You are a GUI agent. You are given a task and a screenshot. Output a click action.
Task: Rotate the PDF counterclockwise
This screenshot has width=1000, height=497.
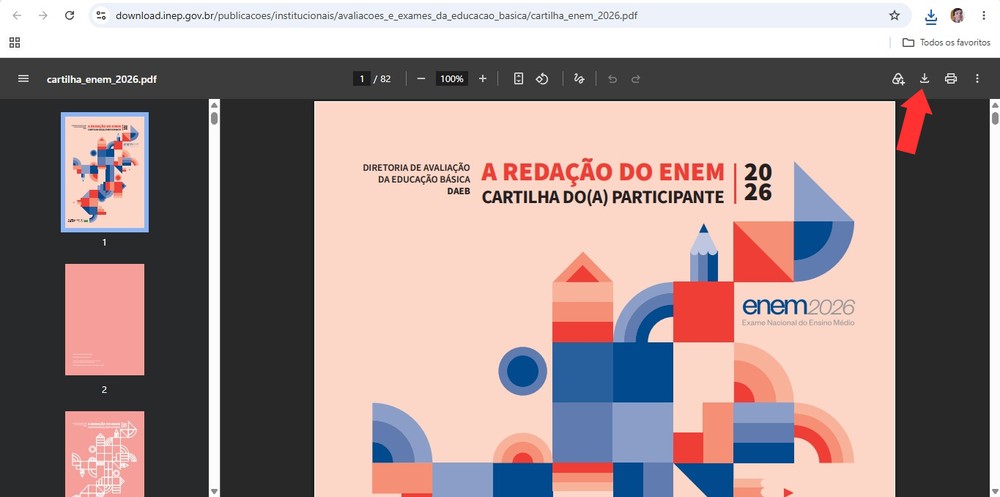542,78
